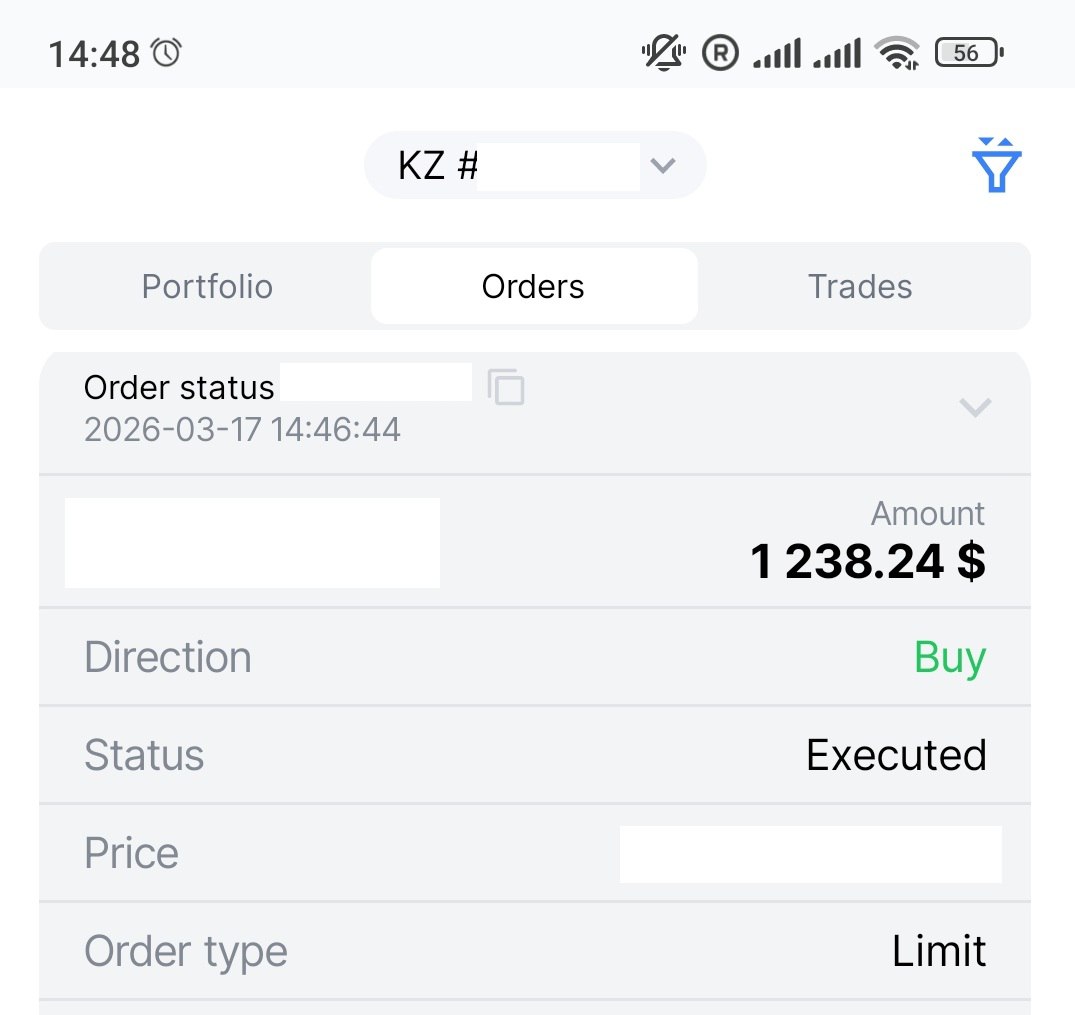Tap the 1 238.24 $ amount value
This screenshot has height=1015, width=1075.
coord(867,562)
